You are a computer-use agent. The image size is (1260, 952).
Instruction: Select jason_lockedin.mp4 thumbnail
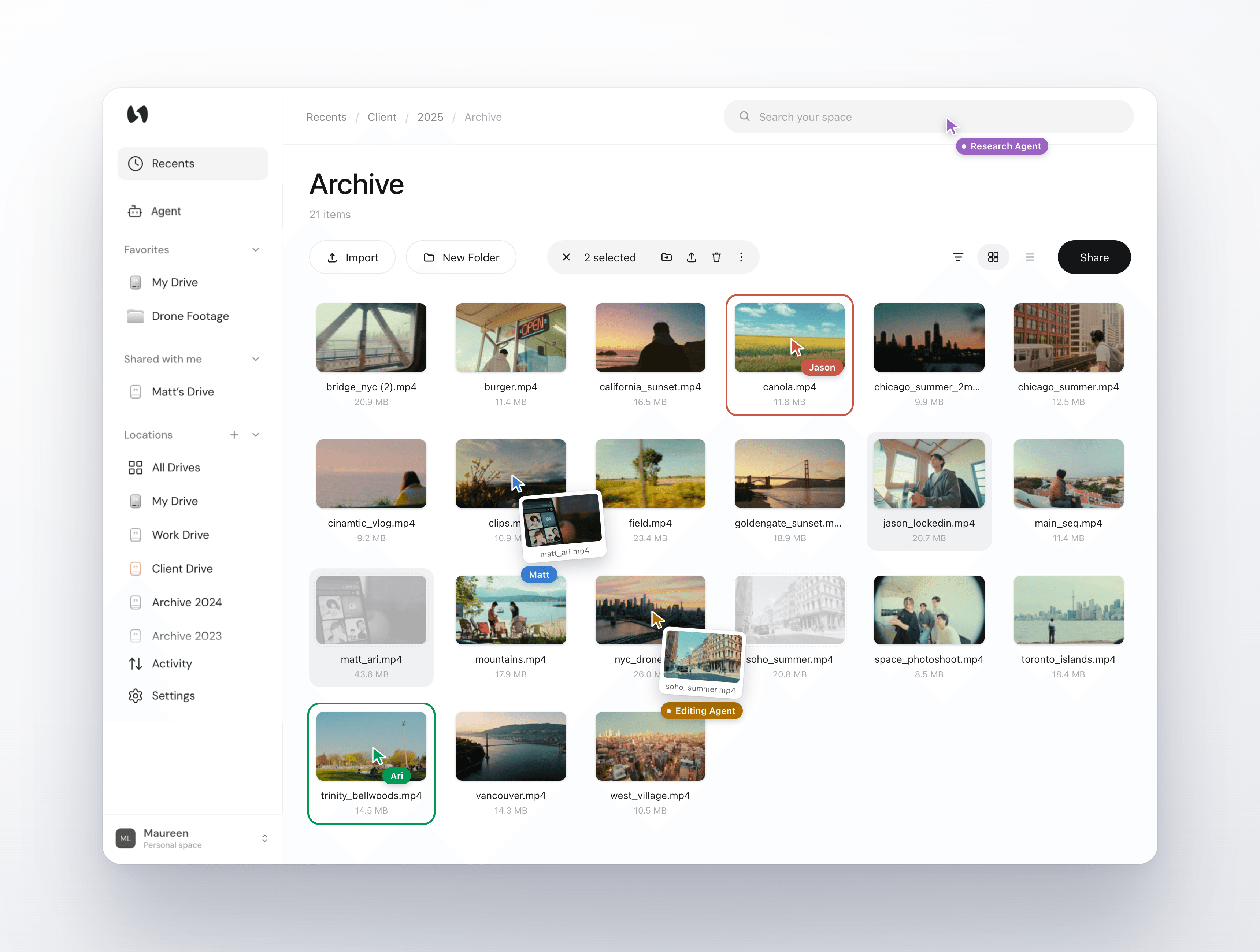tap(929, 474)
